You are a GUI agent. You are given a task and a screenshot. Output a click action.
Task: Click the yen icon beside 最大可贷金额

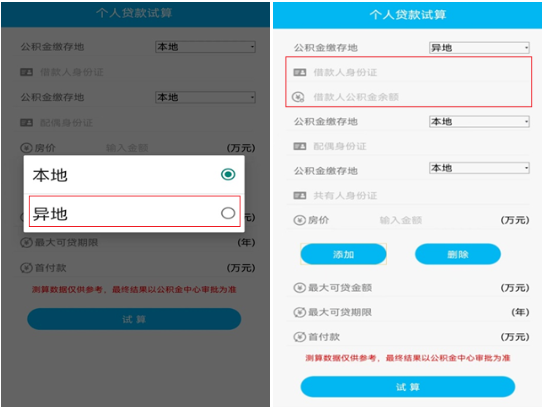299,288
